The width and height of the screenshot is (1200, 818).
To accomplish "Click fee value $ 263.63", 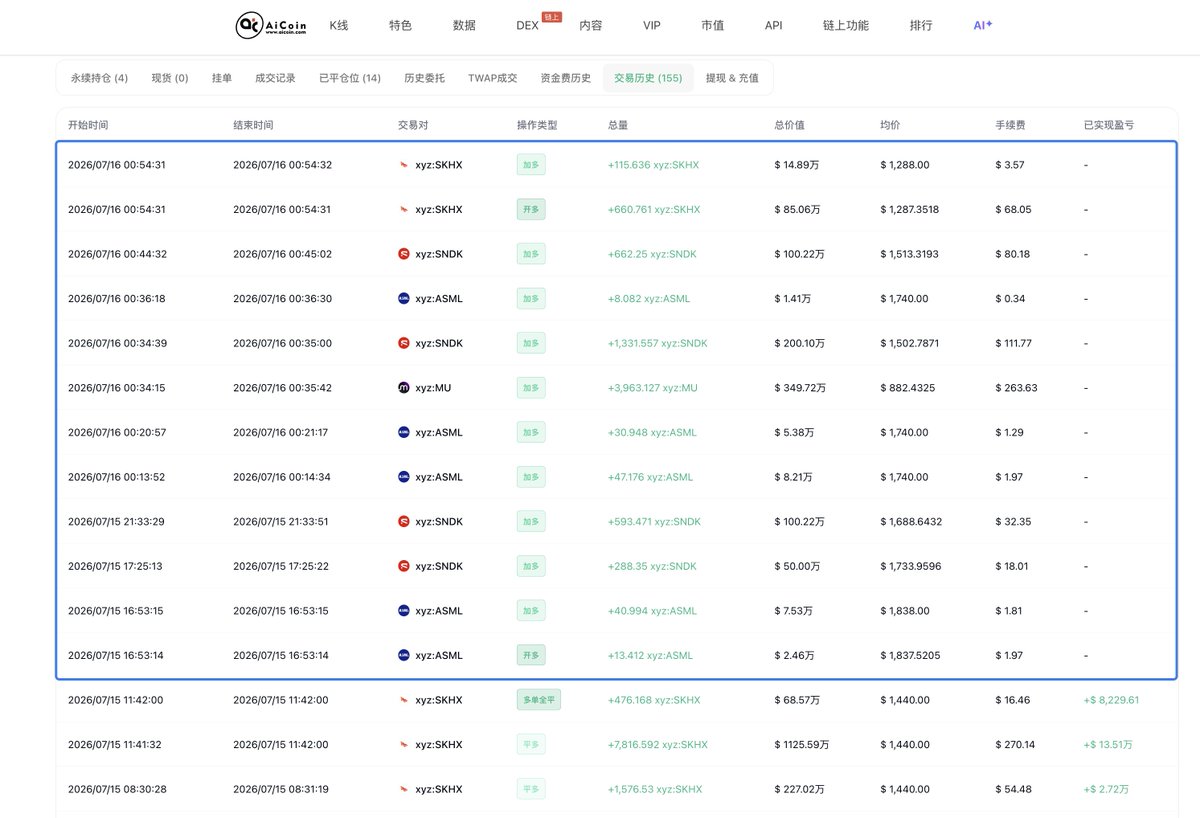I will coord(1016,388).
